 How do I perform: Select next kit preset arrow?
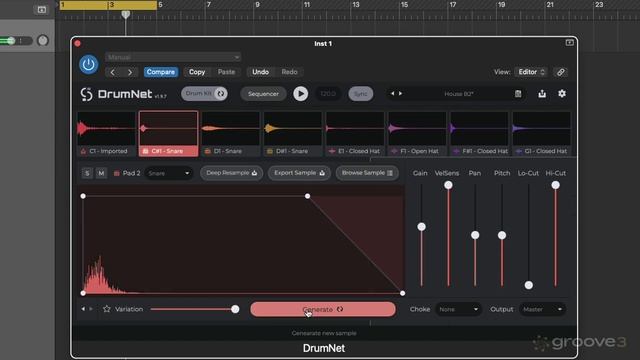(400, 93)
